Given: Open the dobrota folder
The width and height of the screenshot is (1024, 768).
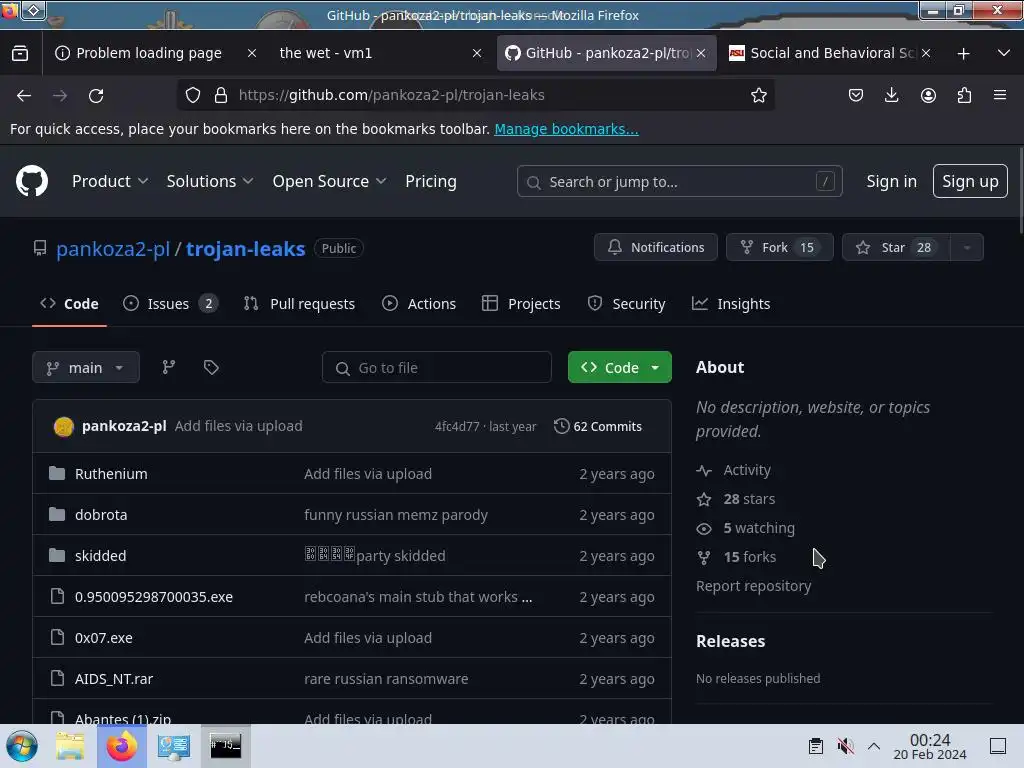Looking at the screenshot, I should [x=101, y=515].
